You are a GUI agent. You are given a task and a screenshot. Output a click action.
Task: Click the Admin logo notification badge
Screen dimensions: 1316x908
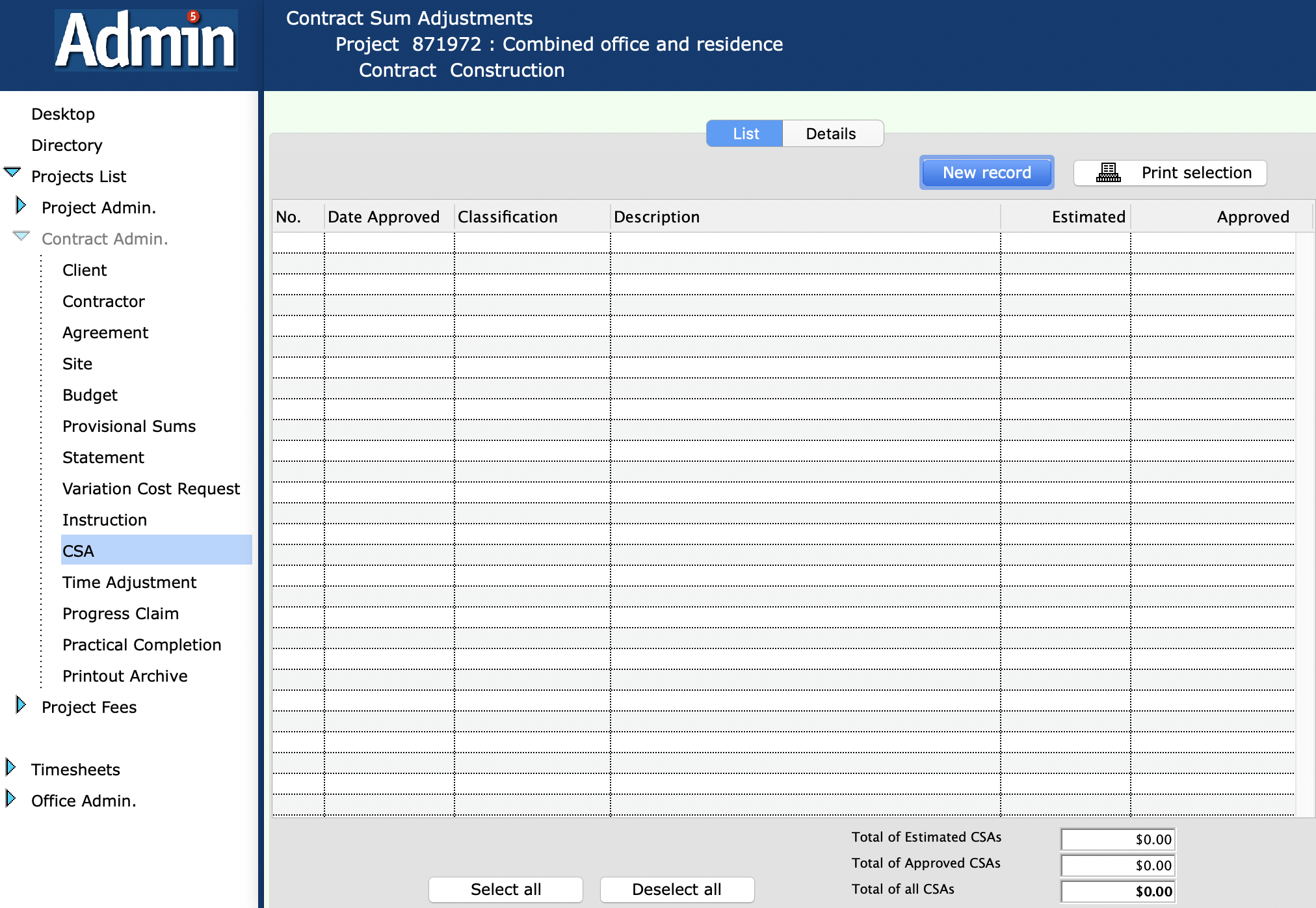[193, 16]
